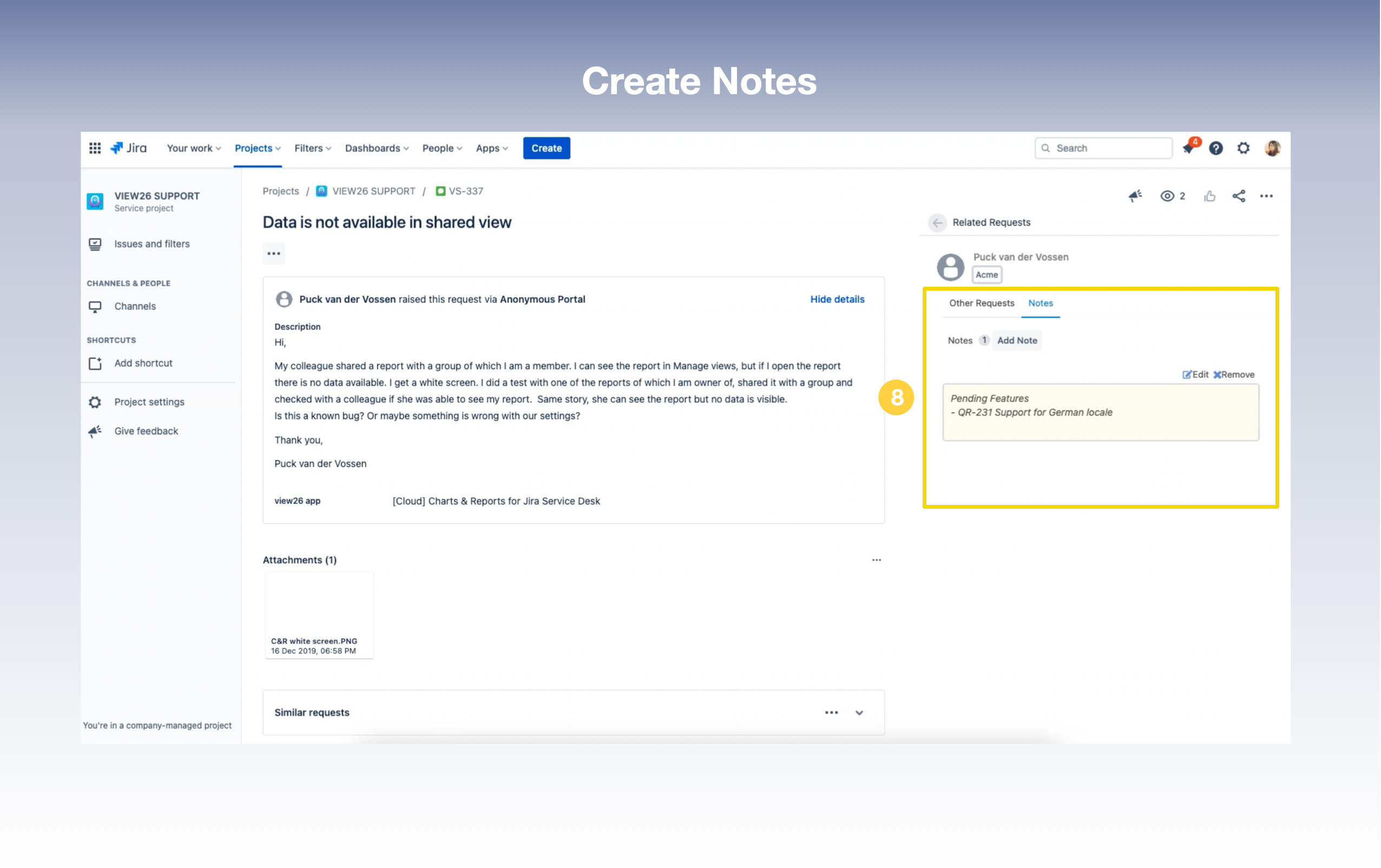Open the Projects dropdown menu
The width and height of the screenshot is (1381, 868).
(x=258, y=148)
